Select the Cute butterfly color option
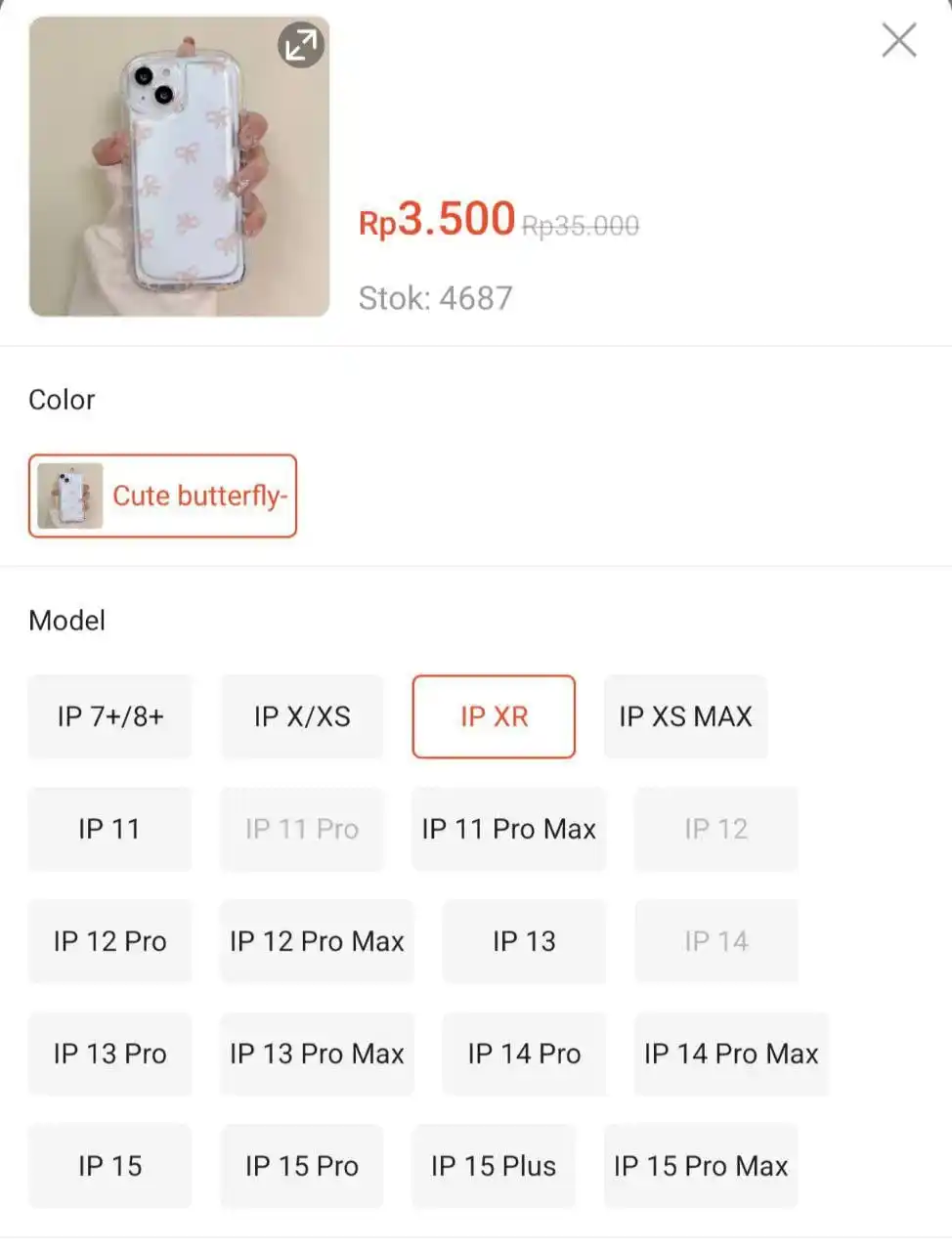952x1251 pixels. 162,496
